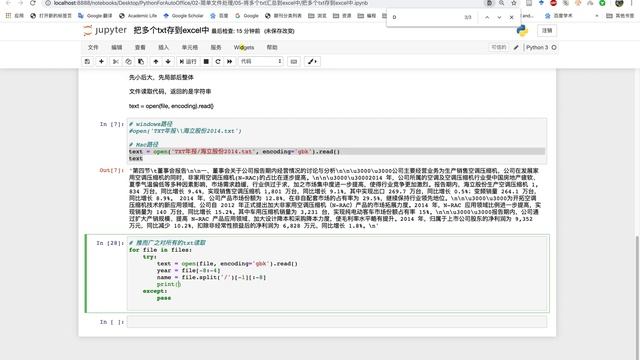Screen dimensions: 640x360
Task: Open the 单元格 menu
Action: (x=190, y=47)
